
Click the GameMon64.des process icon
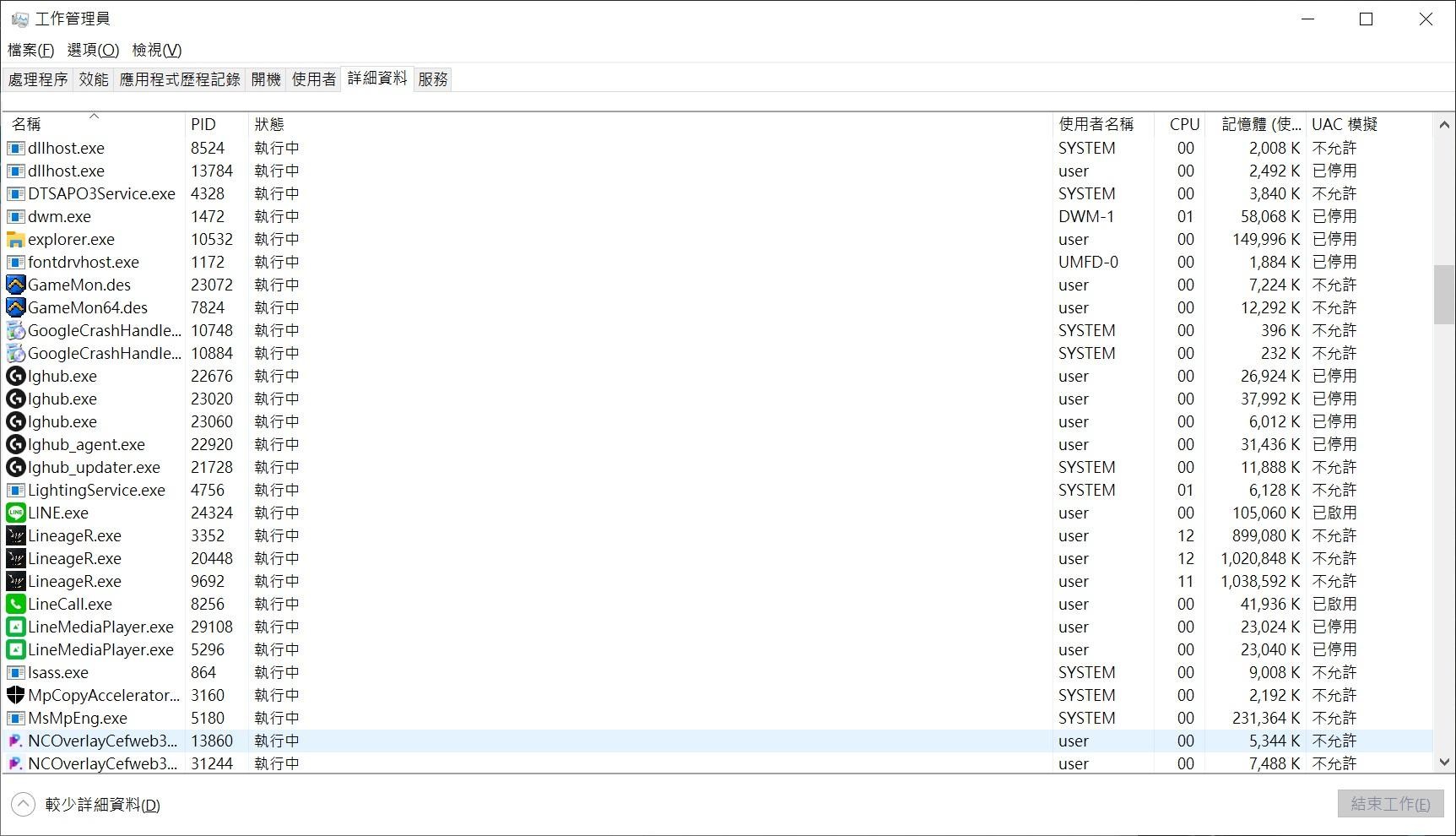coord(15,308)
